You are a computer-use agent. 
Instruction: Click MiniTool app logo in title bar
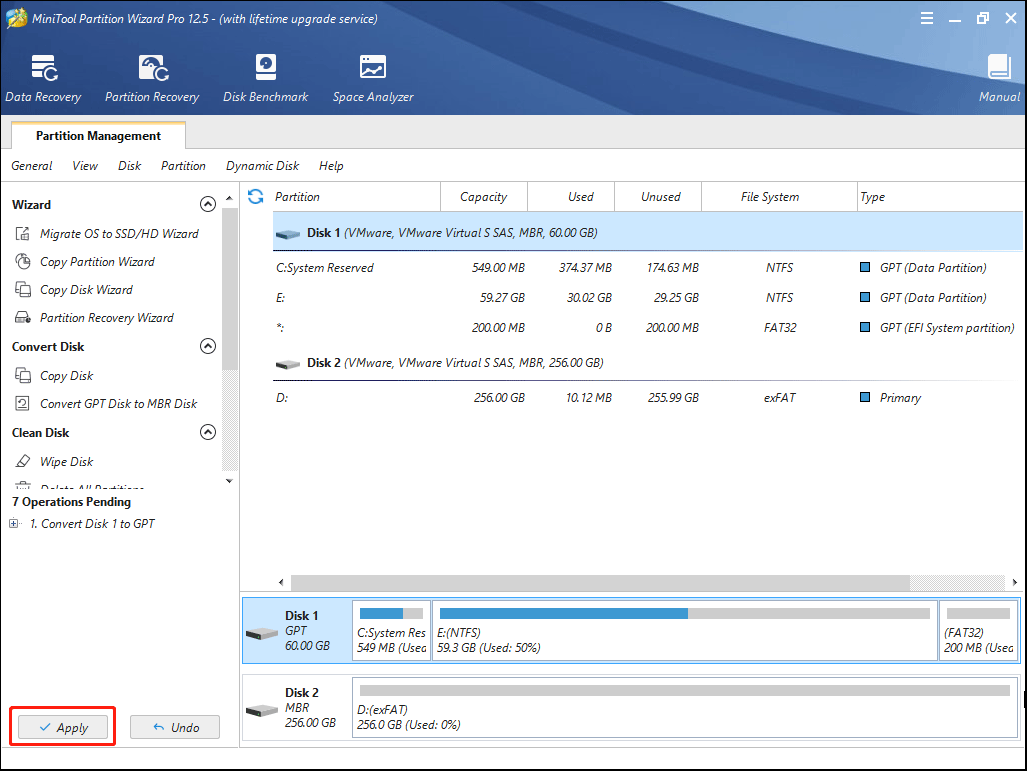(16, 18)
